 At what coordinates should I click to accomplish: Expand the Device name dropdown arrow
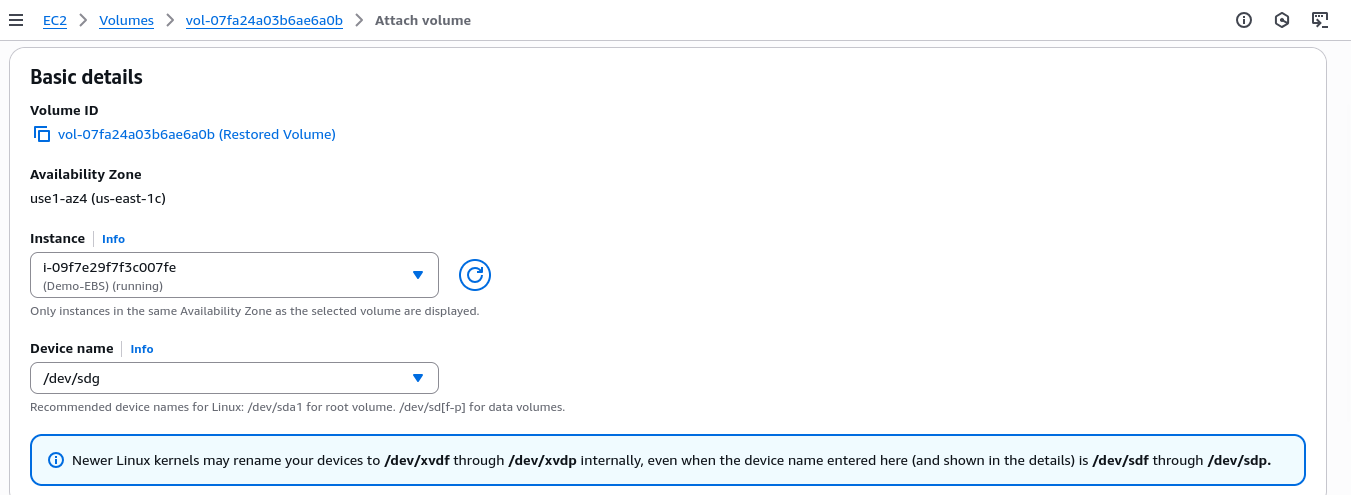click(418, 378)
